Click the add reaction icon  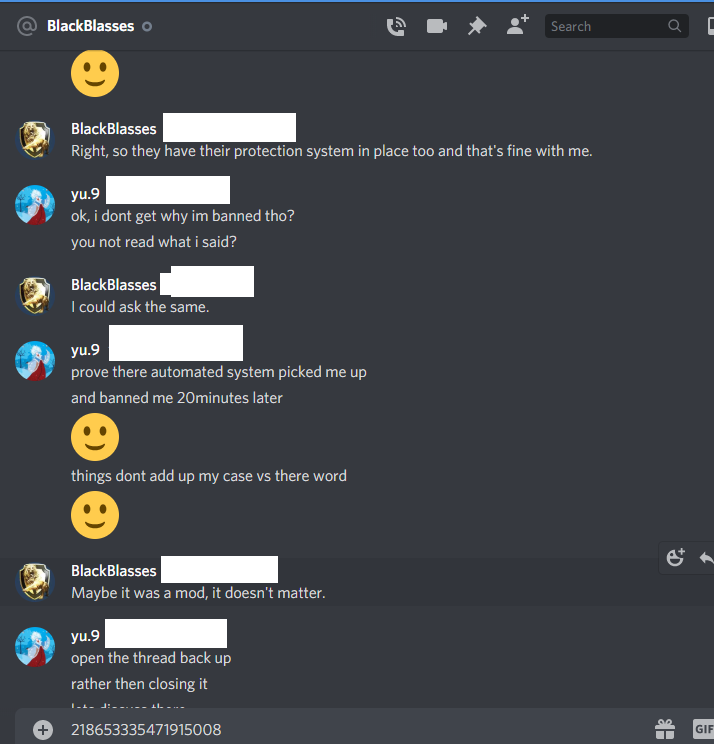tap(676, 557)
